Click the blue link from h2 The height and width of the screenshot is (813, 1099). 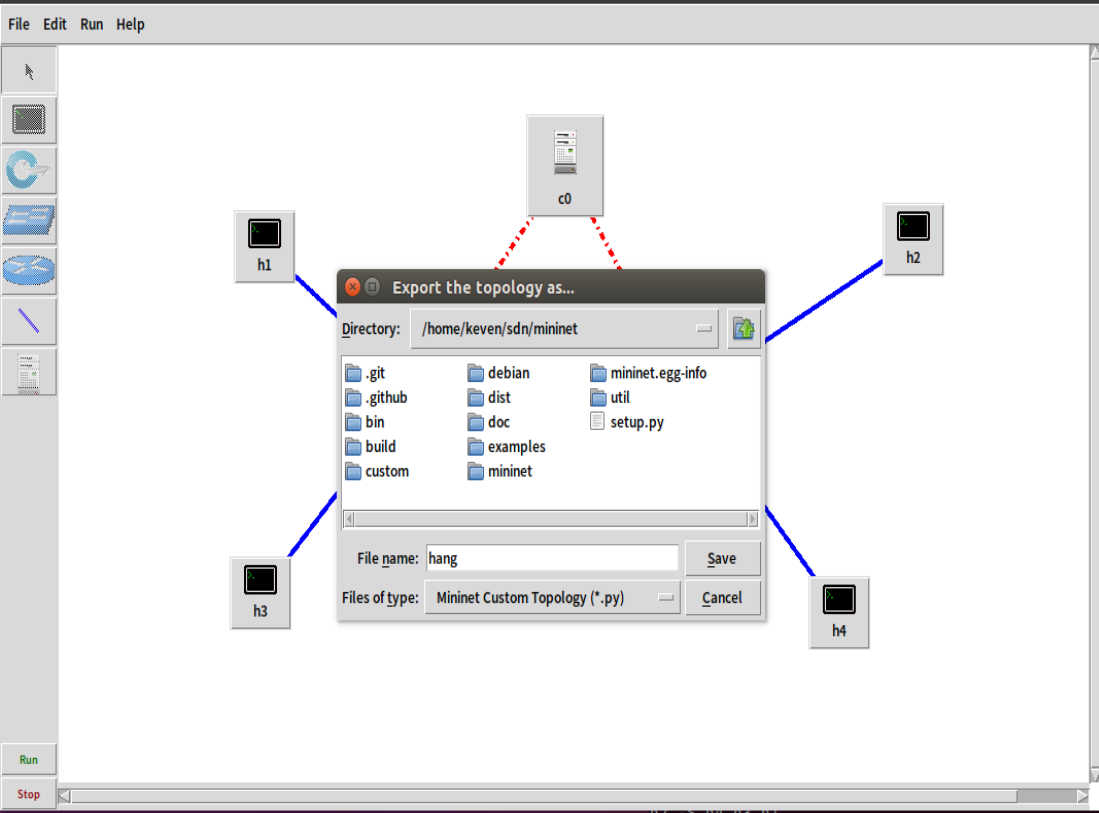(824, 301)
